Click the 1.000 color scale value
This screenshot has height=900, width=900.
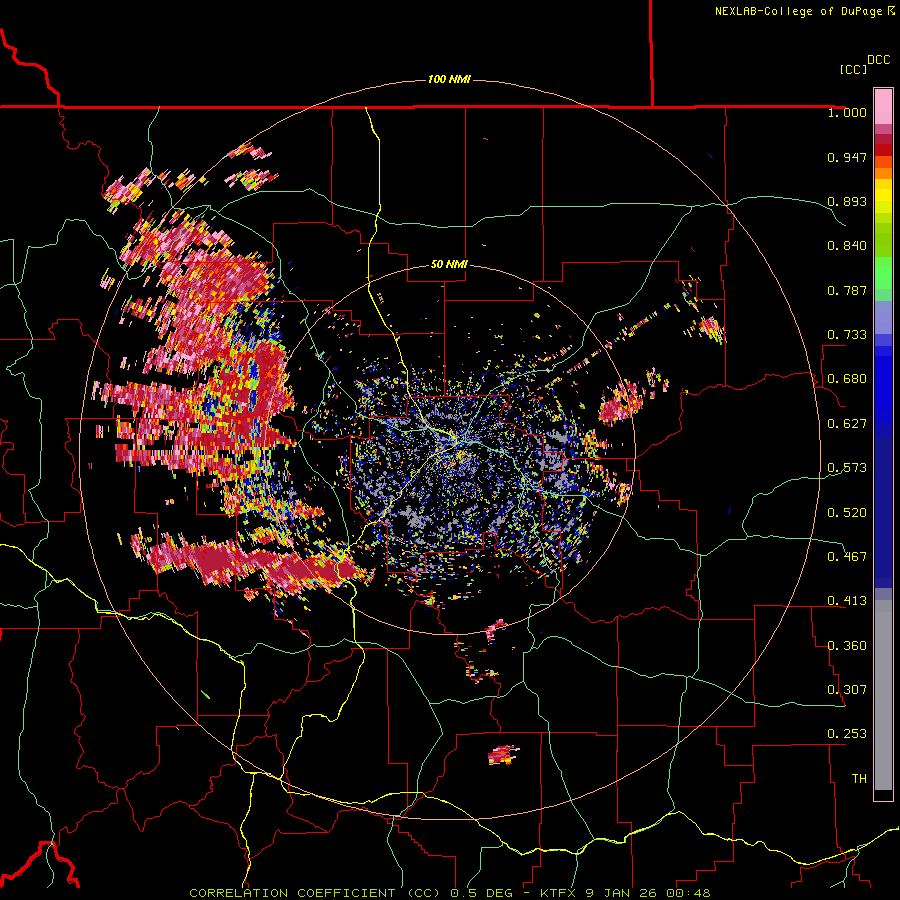[847, 112]
